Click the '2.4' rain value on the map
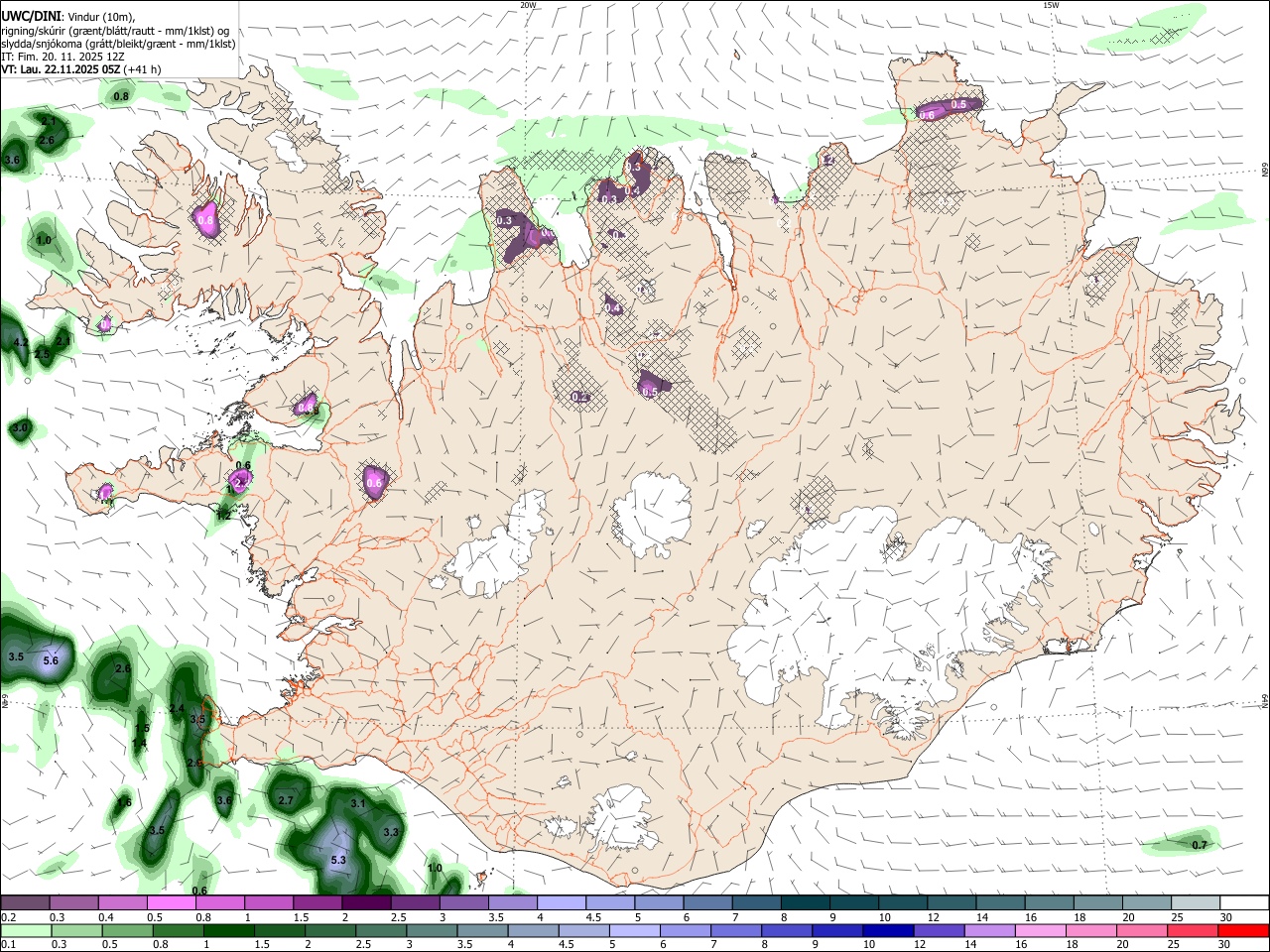Image resolution: width=1270 pixels, height=952 pixels. tap(177, 708)
